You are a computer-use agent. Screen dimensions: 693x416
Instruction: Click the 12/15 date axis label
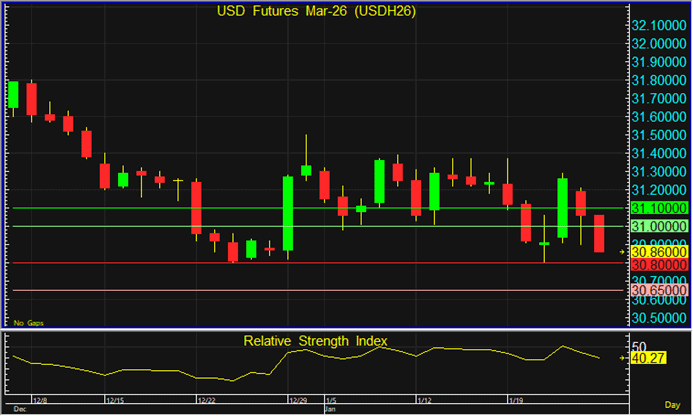[116, 399]
